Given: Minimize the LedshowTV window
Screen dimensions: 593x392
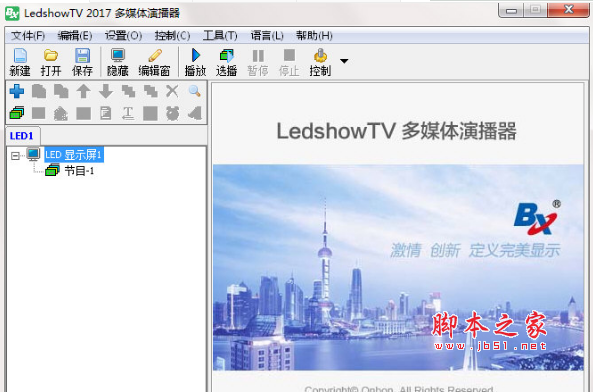Looking at the screenshot, I should click(511, 10).
